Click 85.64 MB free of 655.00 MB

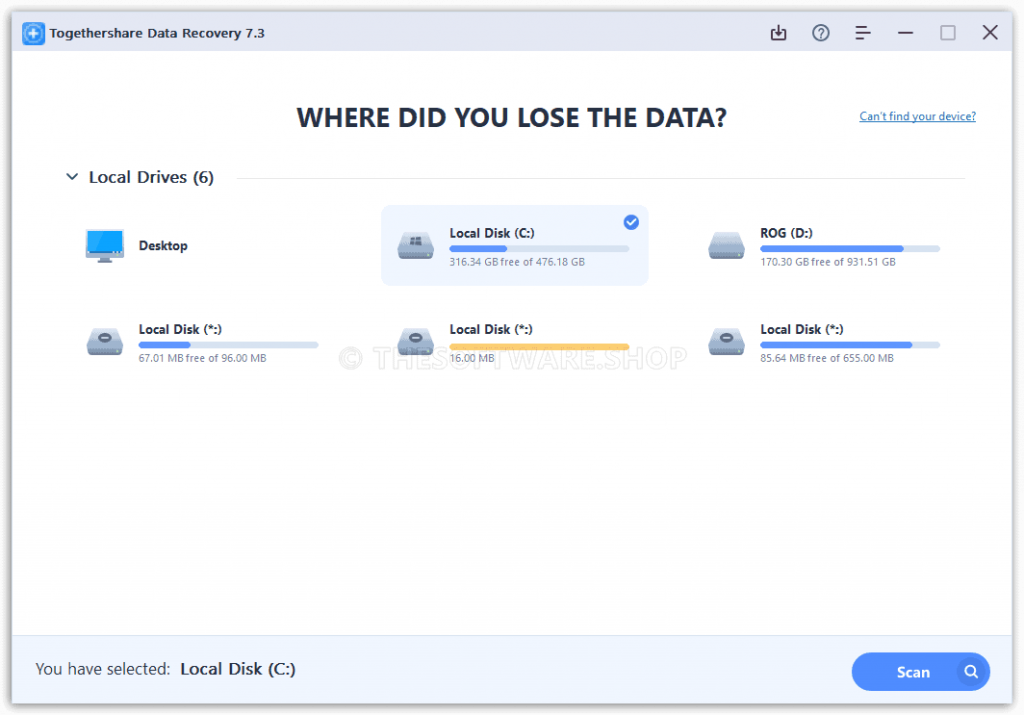click(827, 358)
